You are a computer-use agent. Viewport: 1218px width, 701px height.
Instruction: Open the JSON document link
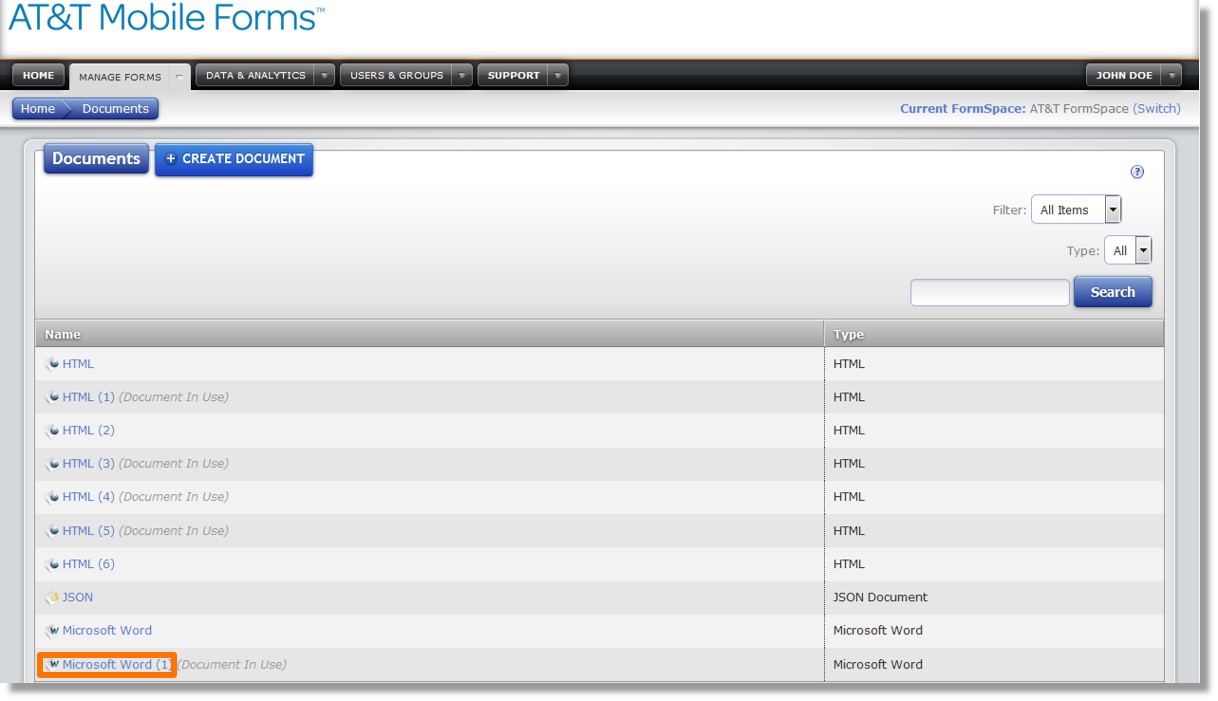click(x=77, y=597)
